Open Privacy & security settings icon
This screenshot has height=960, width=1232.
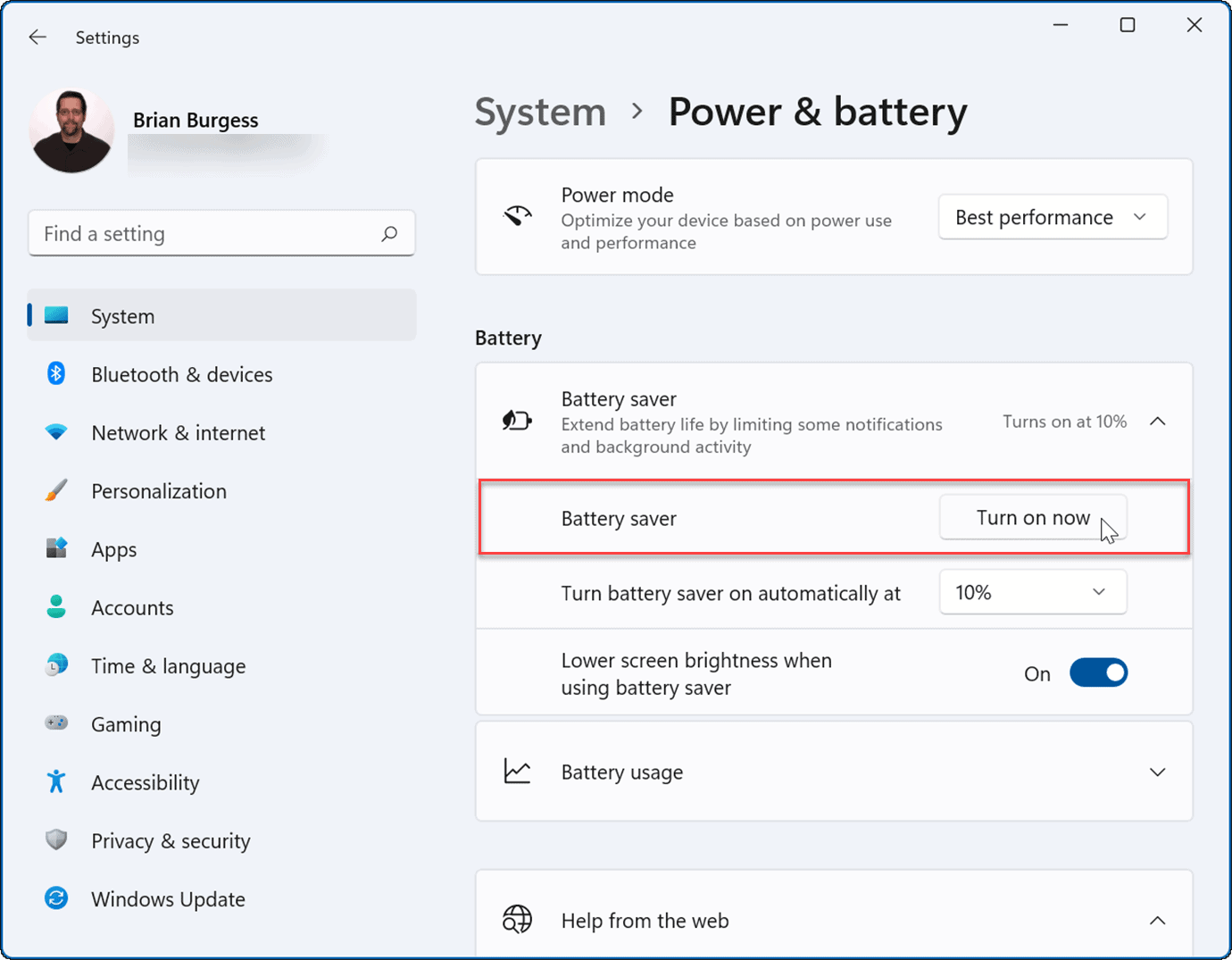coord(55,839)
